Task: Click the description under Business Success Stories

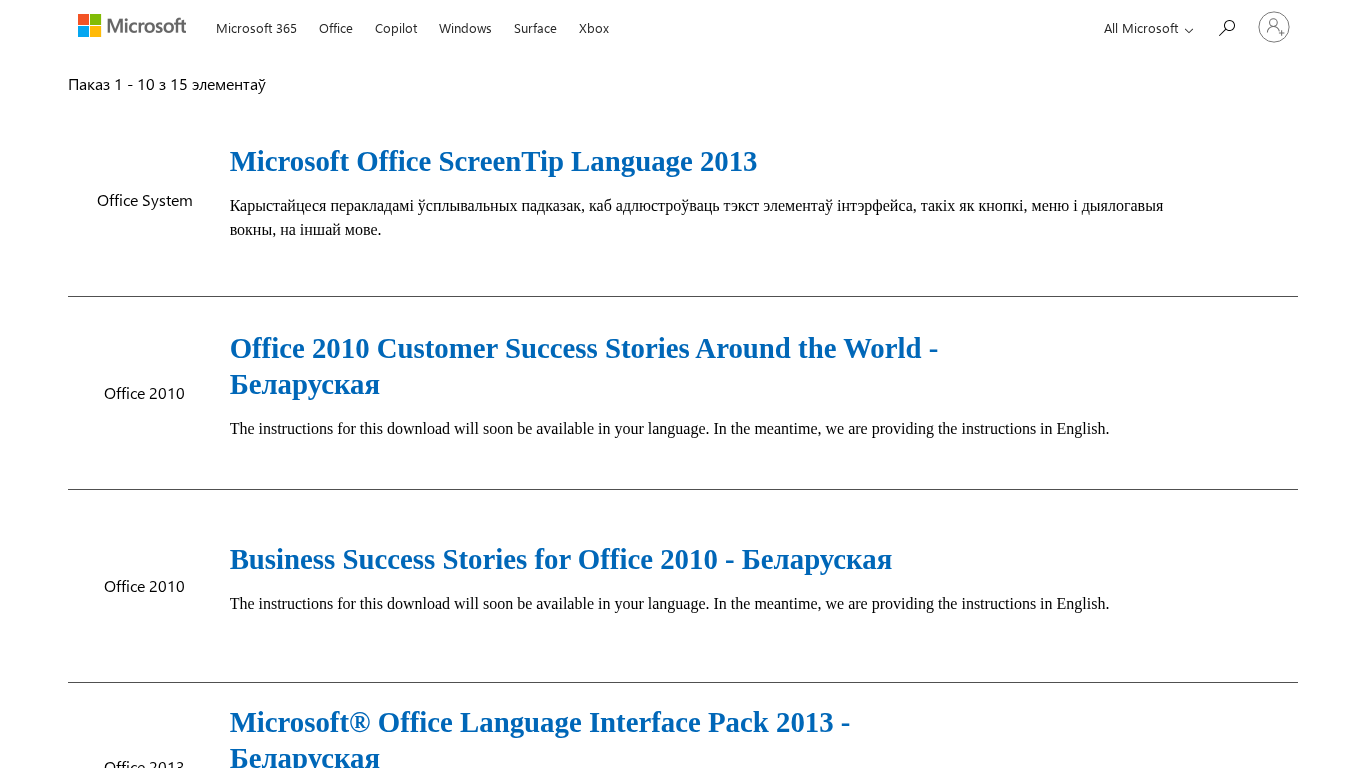Action: tap(669, 604)
